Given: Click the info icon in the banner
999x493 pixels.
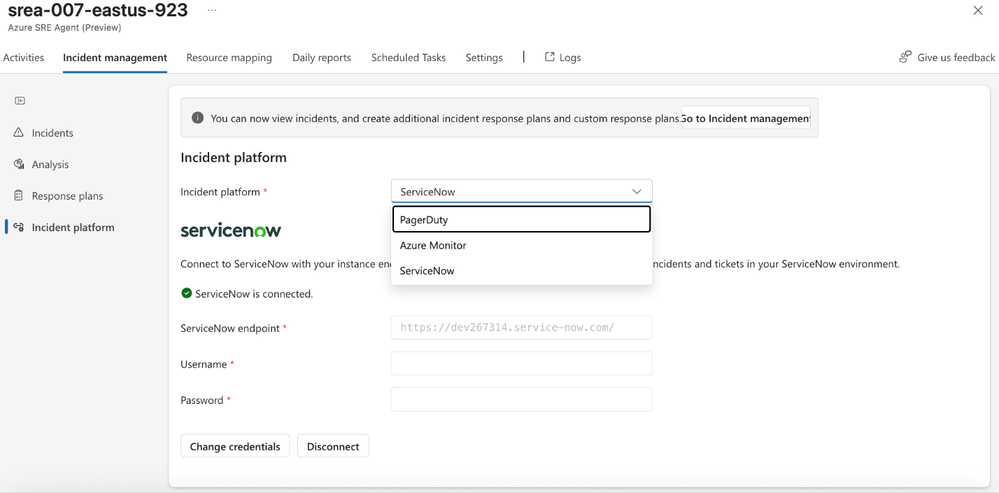Looking at the screenshot, I should (198, 118).
